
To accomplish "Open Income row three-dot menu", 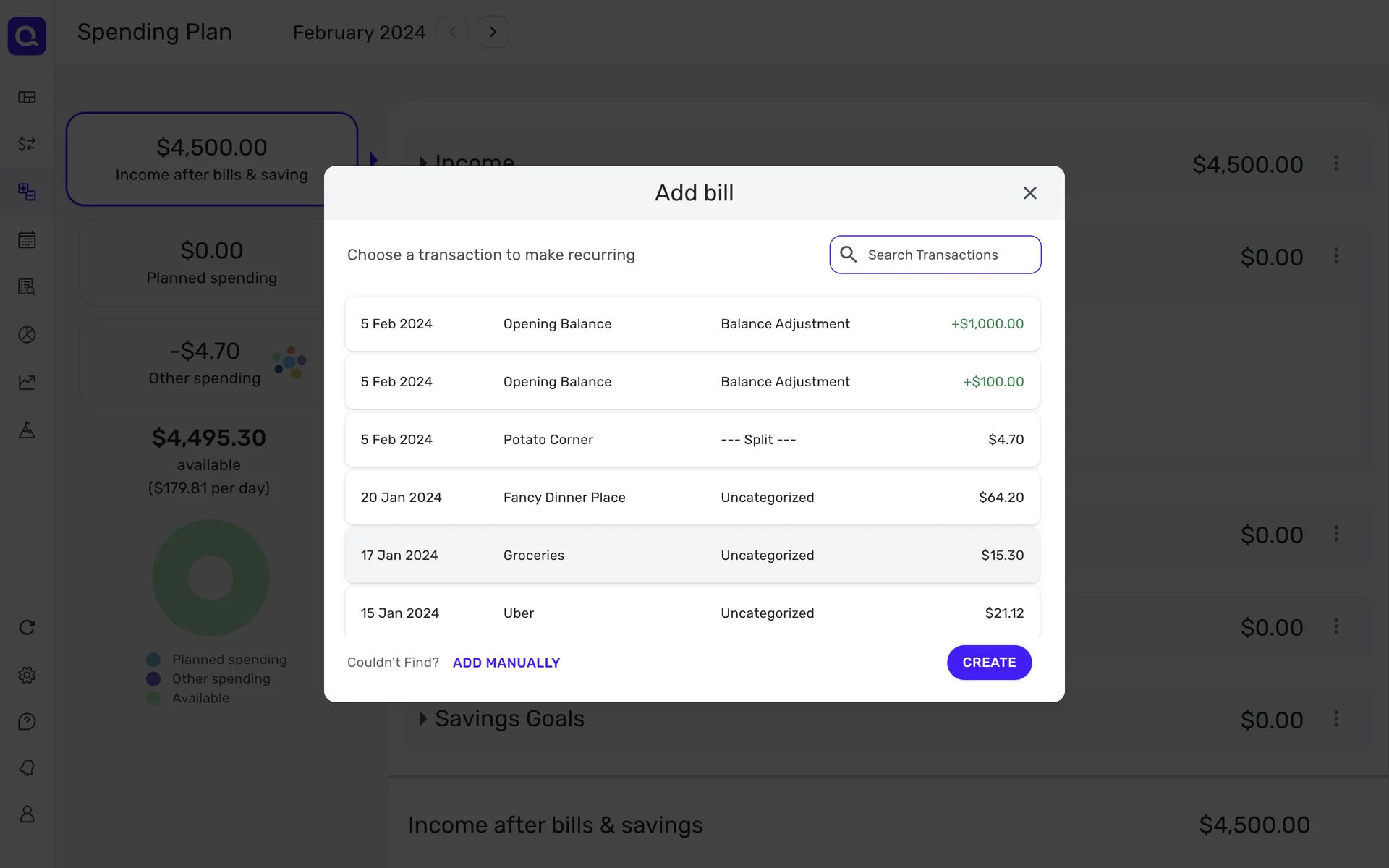I will click(1336, 163).
